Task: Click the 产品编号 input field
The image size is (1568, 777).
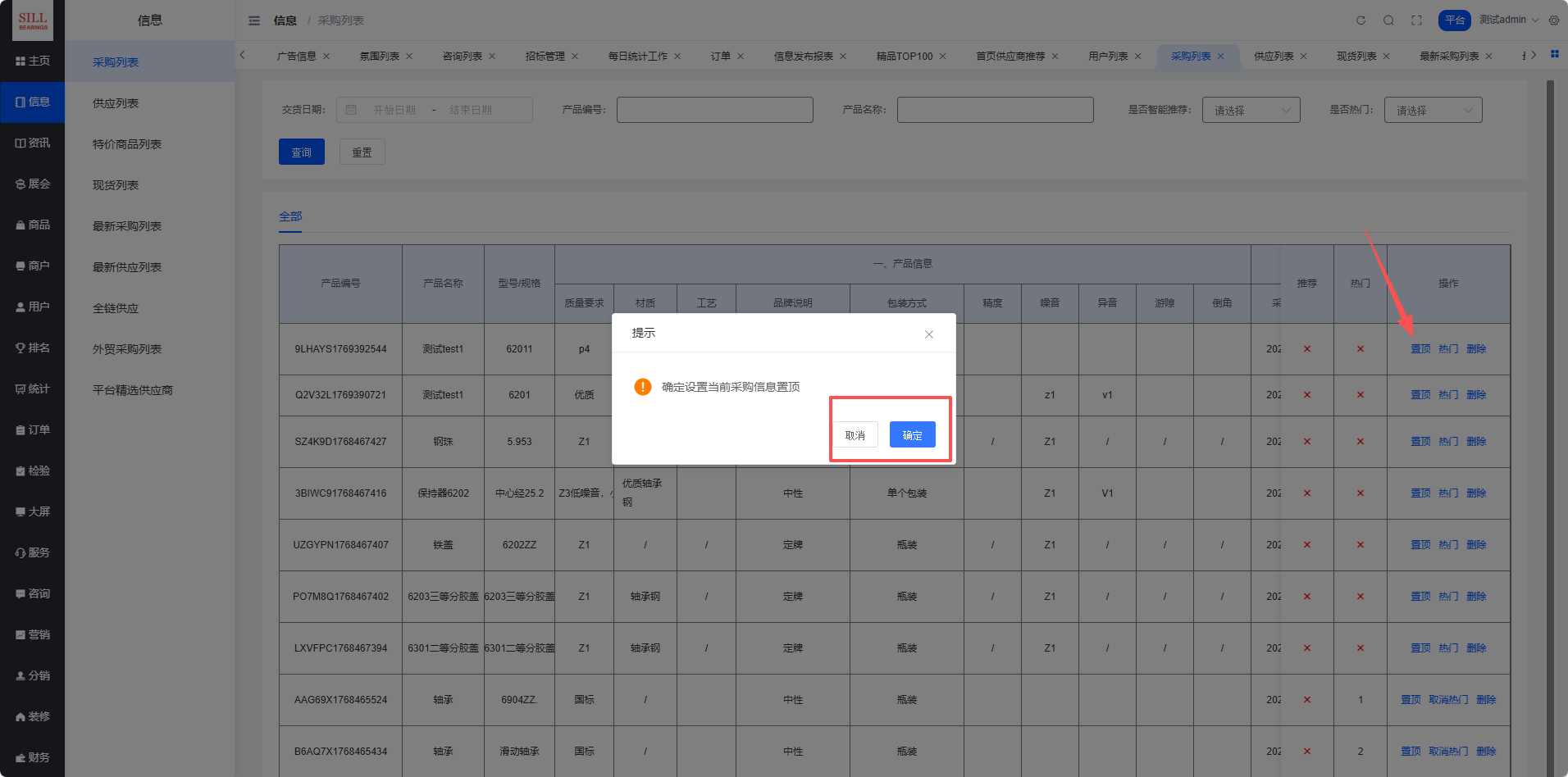Action: [714, 110]
